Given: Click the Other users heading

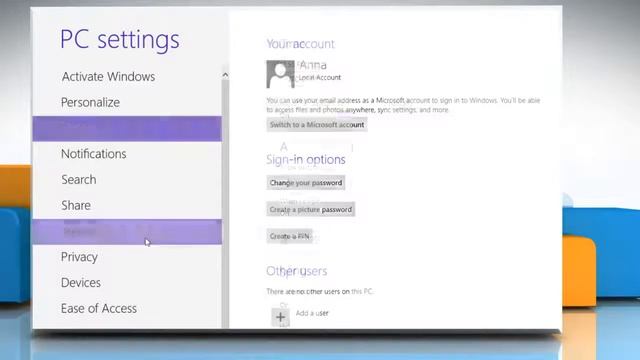Looking at the screenshot, I should coord(297,271).
